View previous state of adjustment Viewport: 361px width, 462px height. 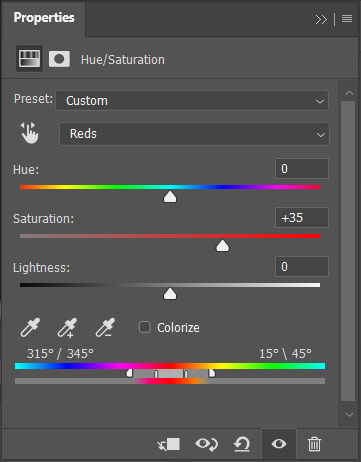(x=206, y=444)
